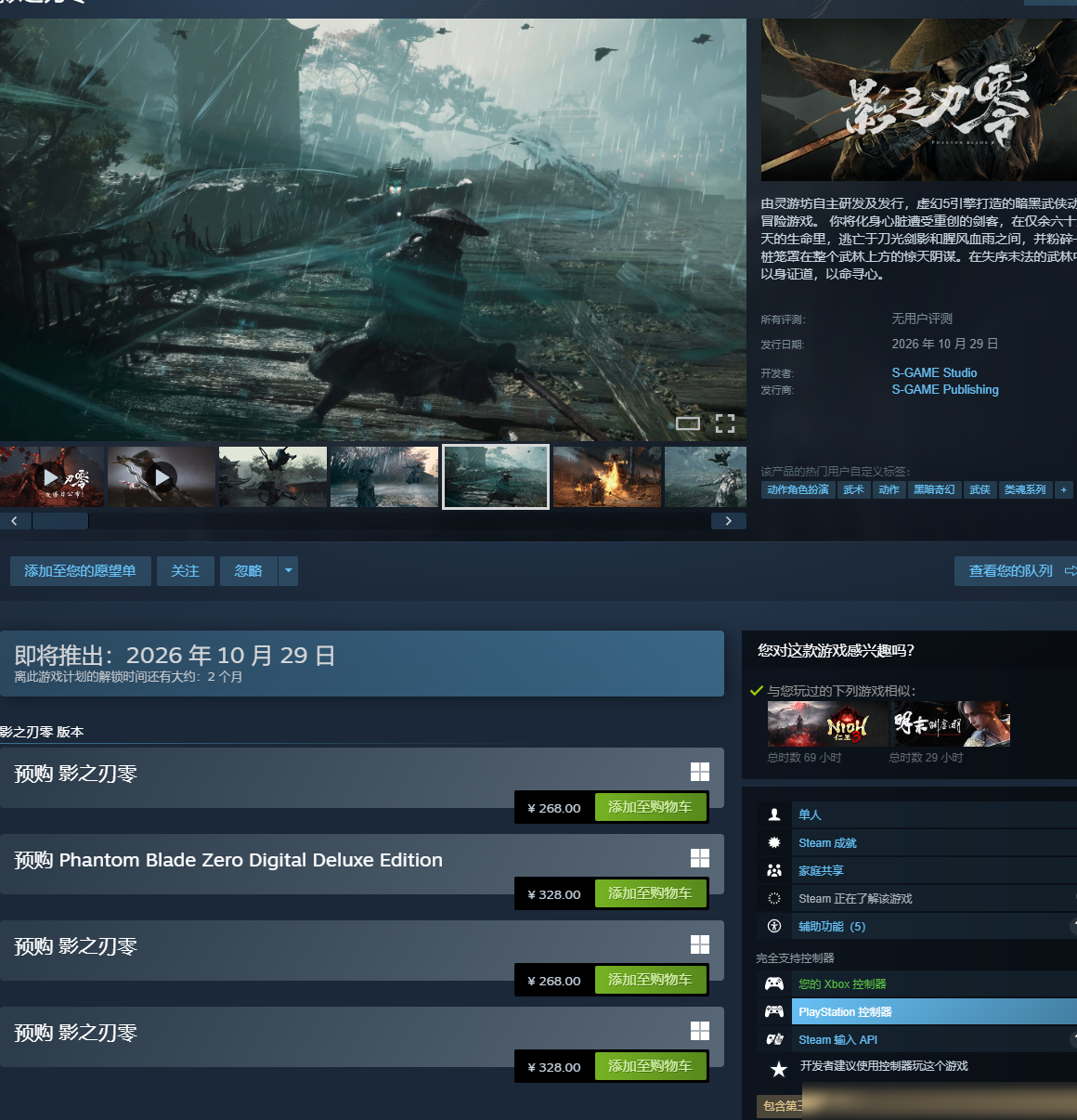The height and width of the screenshot is (1120, 1077).
Task: Open the 武术 tag
Action: (x=853, y=489)
